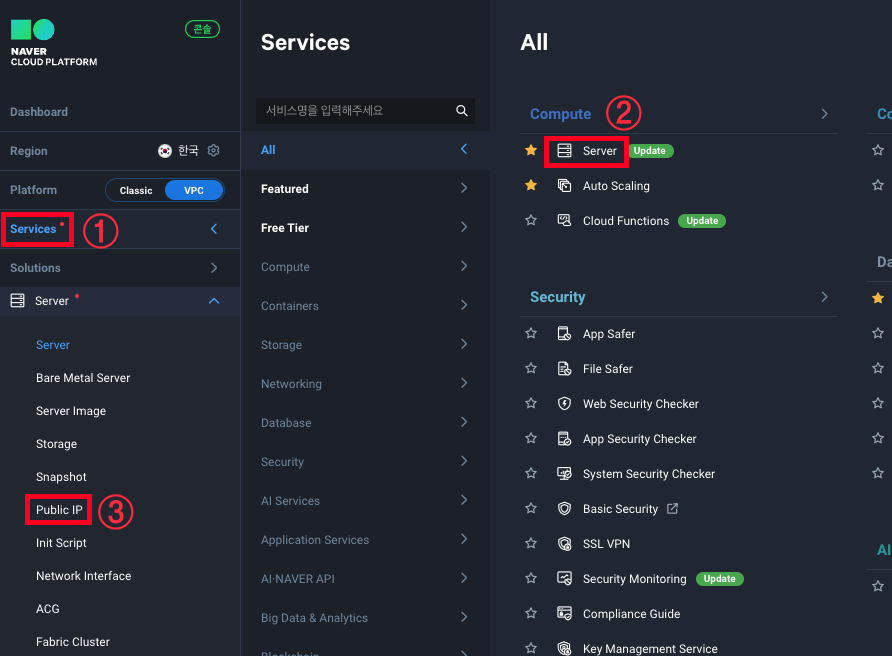Open ACG submenu item
The height and width of the screenshot is (656, 892).
[48, 609]
